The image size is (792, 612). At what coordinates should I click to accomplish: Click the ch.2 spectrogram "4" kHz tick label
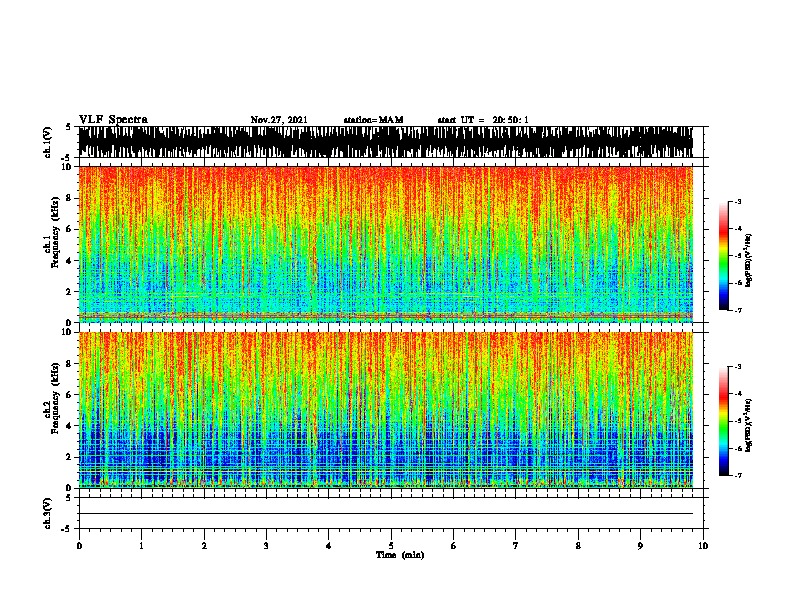[69, 426]
